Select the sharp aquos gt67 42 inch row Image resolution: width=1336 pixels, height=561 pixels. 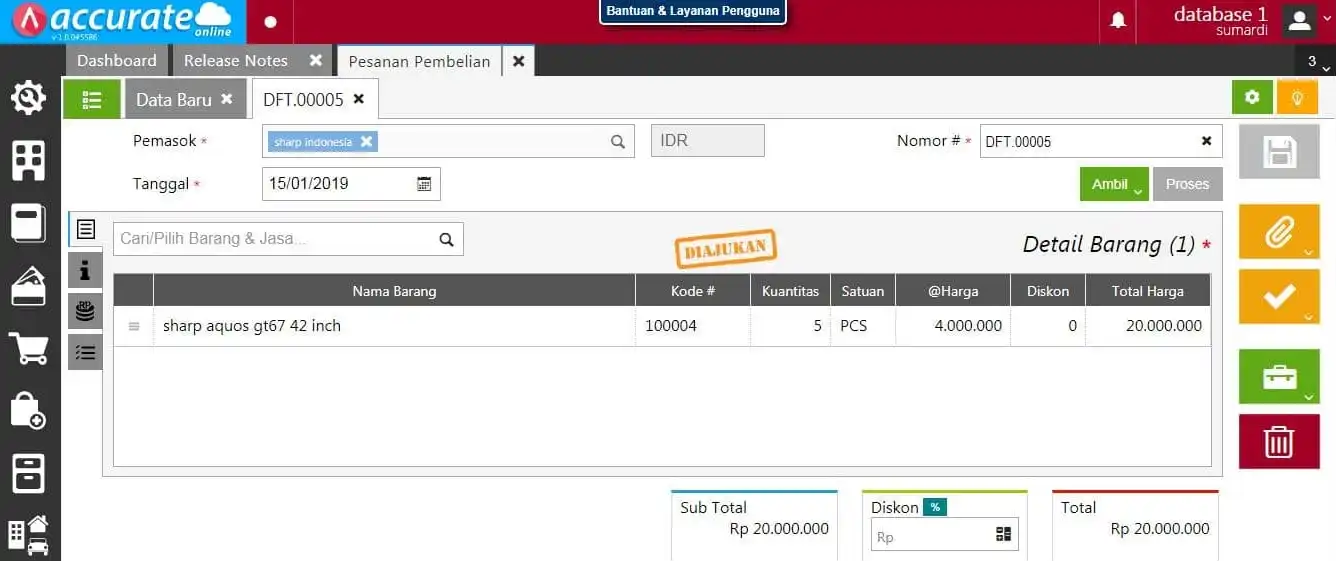point(662,326)
